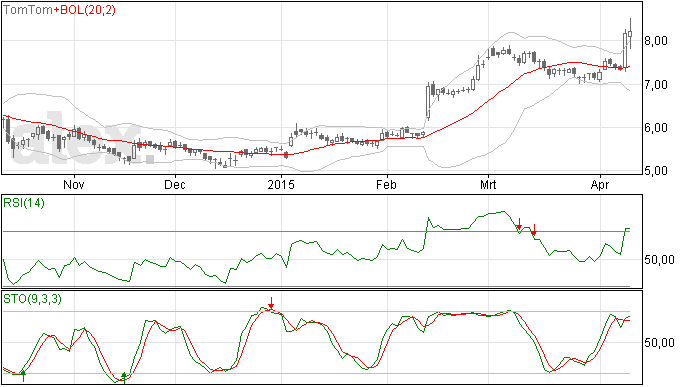Click the first green buy arrow on stochastic
This screenshot has width=690, height=387.
tap(23, 376)
